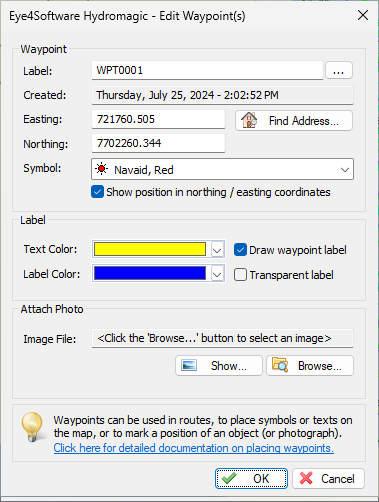Viewport: 379px width, 502px height.
Task: Click the red Navaid symbol icon
Action: click(101, 169)
